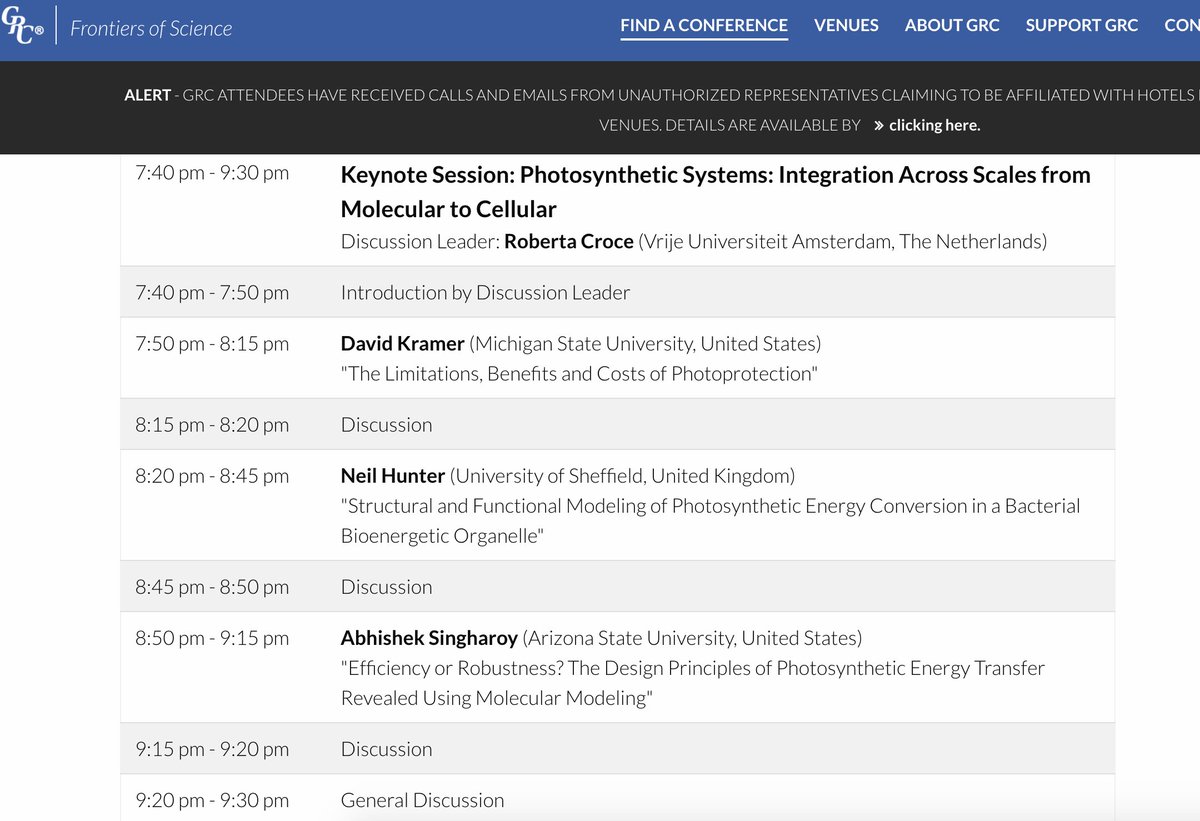The image size is (1200, 821).
Task: Open the Venues menu item
Action: (x=846, y=25)
